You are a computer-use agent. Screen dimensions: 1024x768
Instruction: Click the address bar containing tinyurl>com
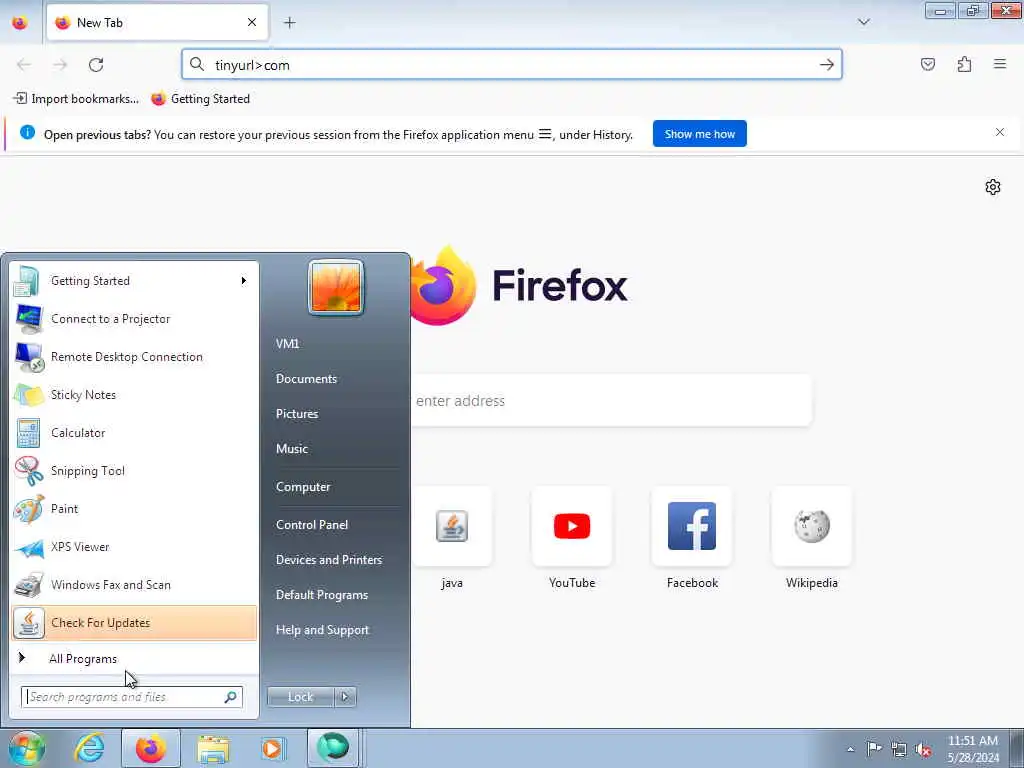pos(511,65)
